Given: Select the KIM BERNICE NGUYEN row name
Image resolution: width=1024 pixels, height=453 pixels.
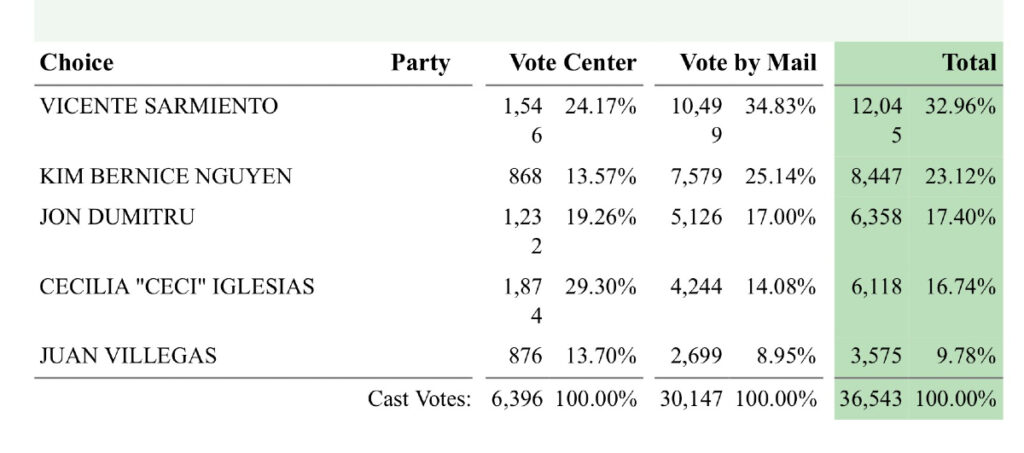Looking at the screenshot, I should 166,176.
